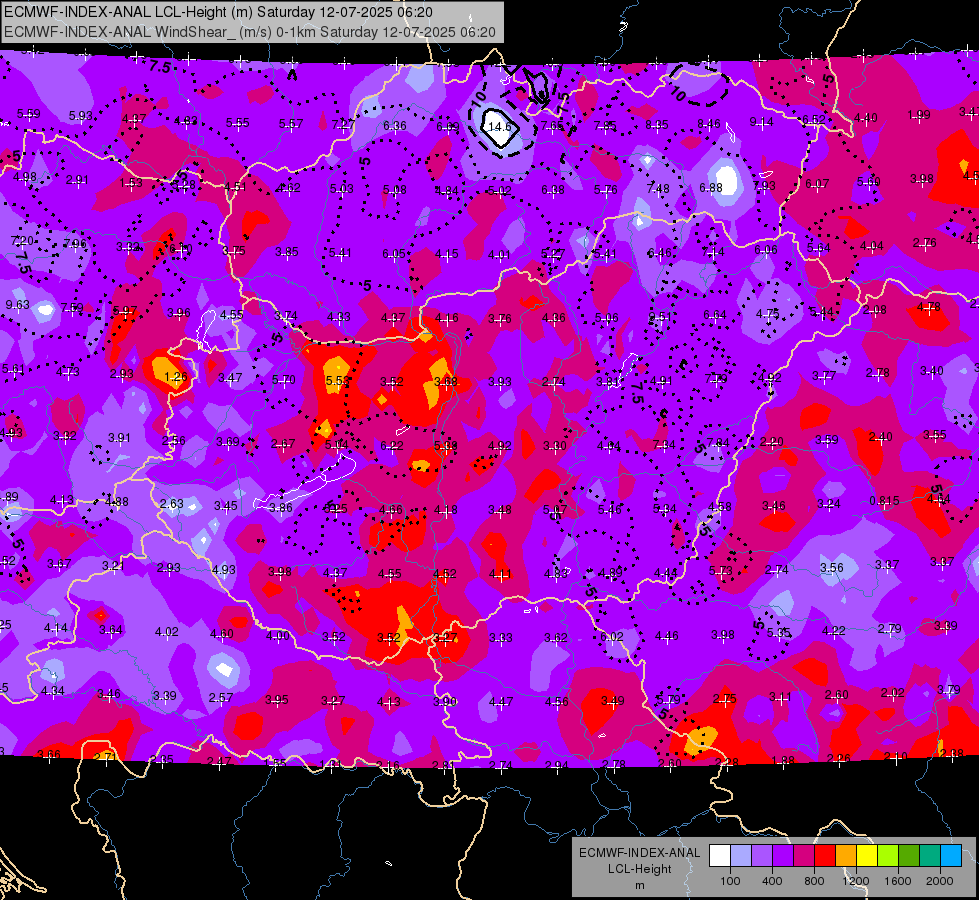Click the 9.14 wind shear value
Viewport: 979px width, 900px height.
point(761,122)
